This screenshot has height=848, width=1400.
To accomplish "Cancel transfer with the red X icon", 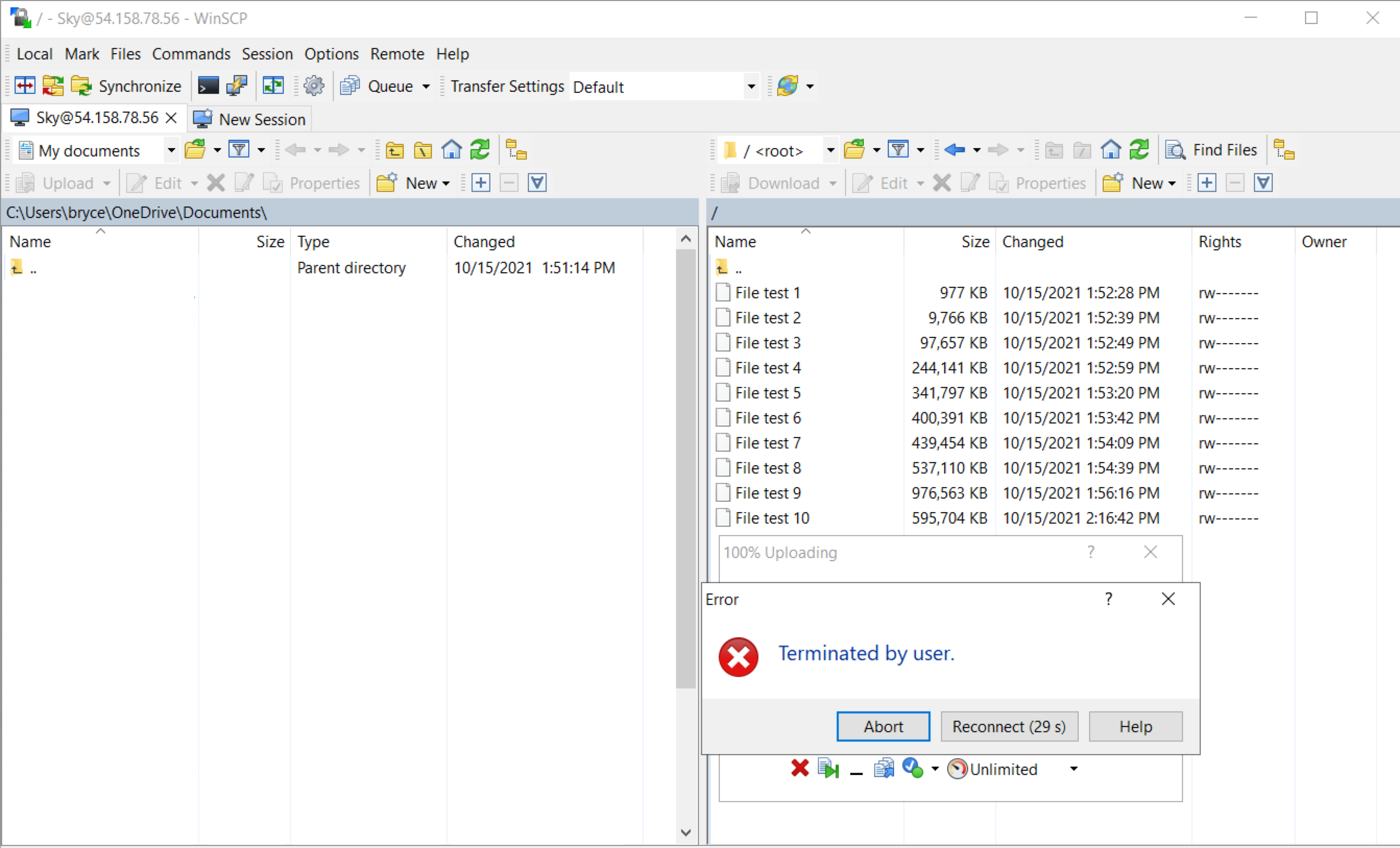I will (x=800, y=769).
